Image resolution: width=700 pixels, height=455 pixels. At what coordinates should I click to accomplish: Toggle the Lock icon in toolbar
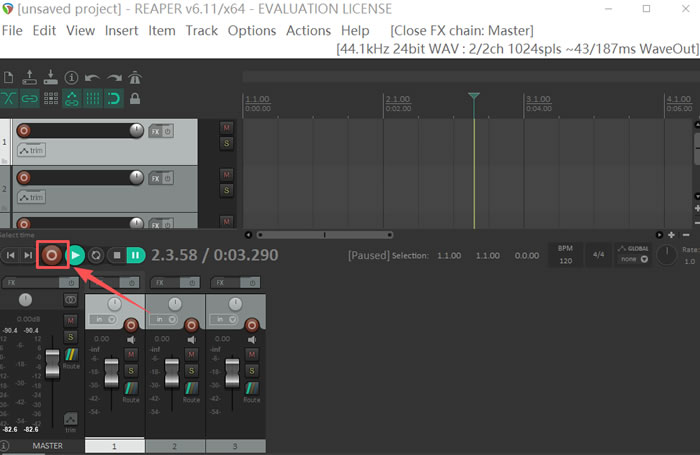tap(135, 98)
